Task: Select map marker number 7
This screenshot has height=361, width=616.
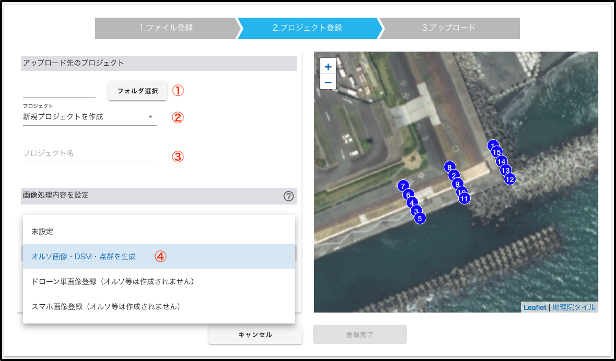Action: coord(403,185)
